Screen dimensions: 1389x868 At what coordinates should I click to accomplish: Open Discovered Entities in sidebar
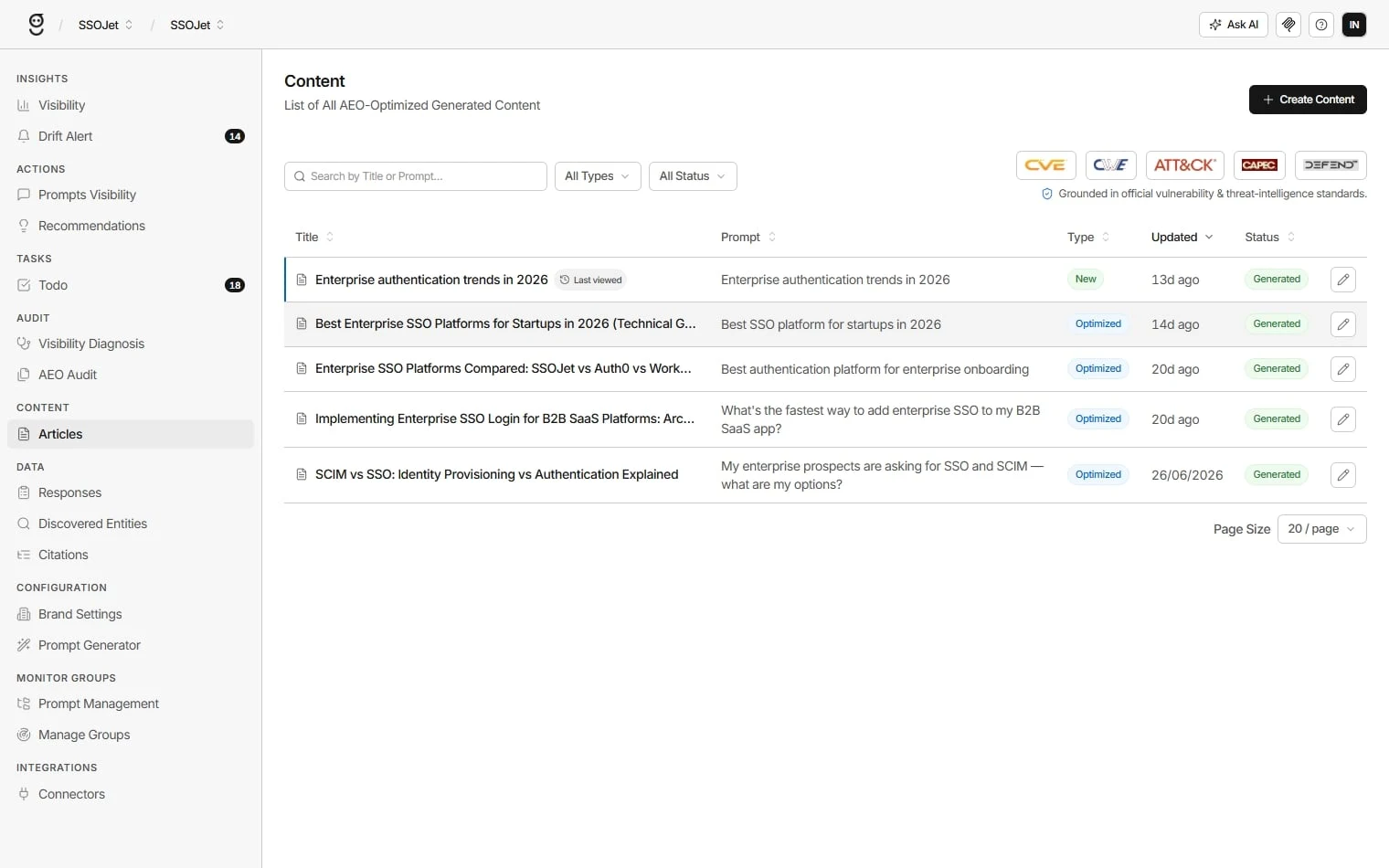[x=131, y=524]
